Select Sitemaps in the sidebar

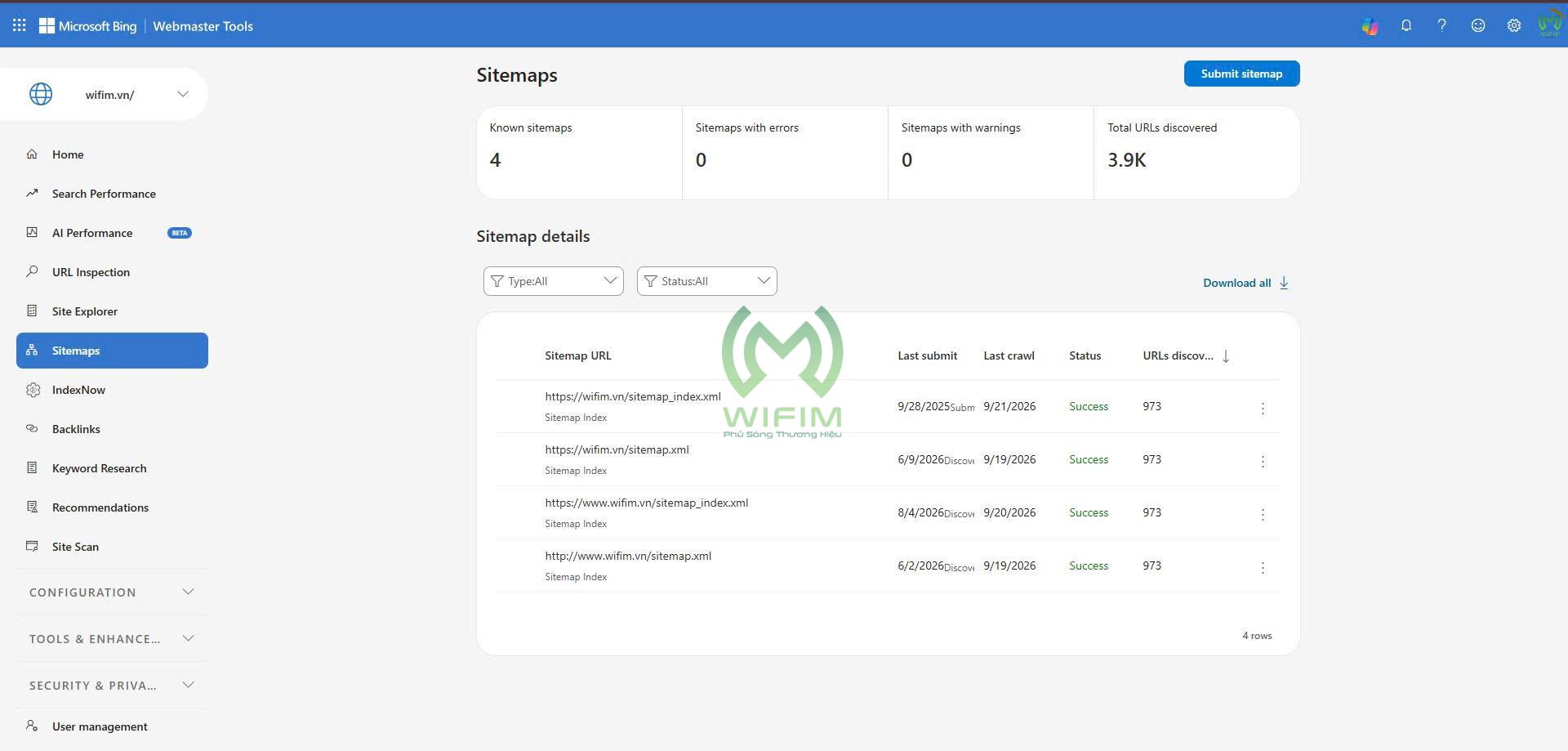pos(112,351)
